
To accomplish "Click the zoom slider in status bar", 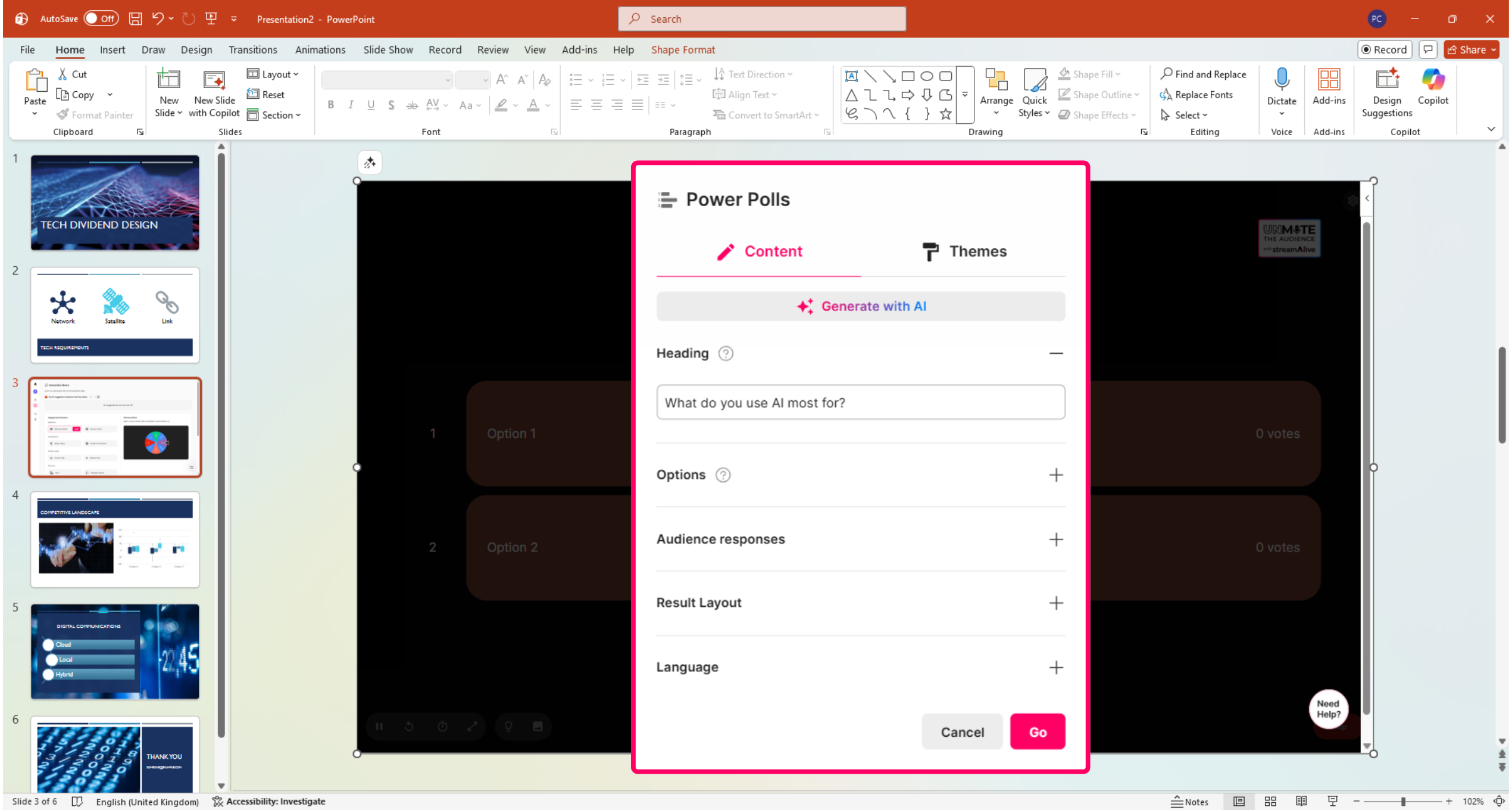I will [1403, 802].
